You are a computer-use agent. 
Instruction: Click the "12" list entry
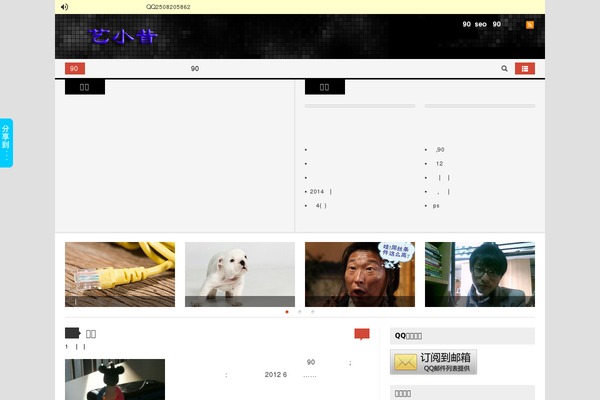(439, 163)
